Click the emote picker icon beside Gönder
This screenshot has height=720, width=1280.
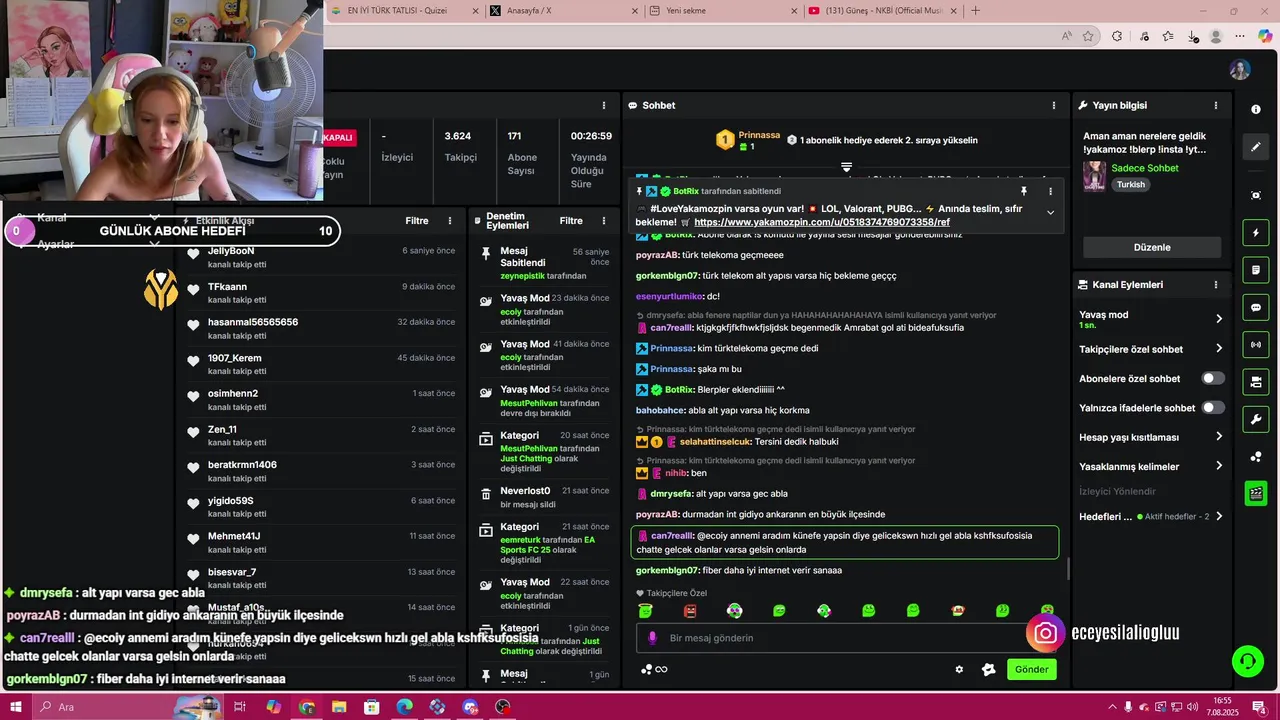tap(989, 670)
